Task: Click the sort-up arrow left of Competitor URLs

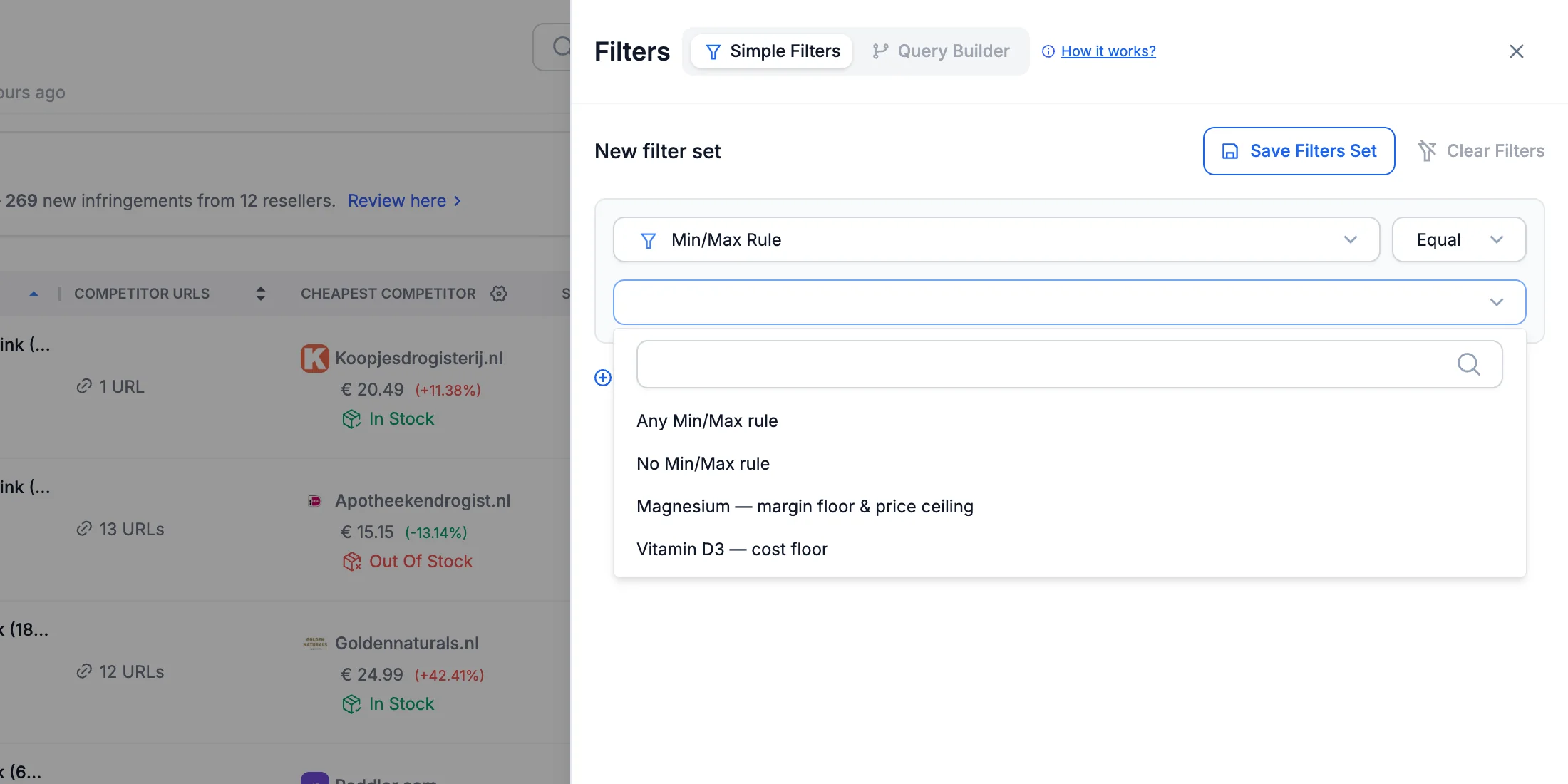Action: point(33,294)
